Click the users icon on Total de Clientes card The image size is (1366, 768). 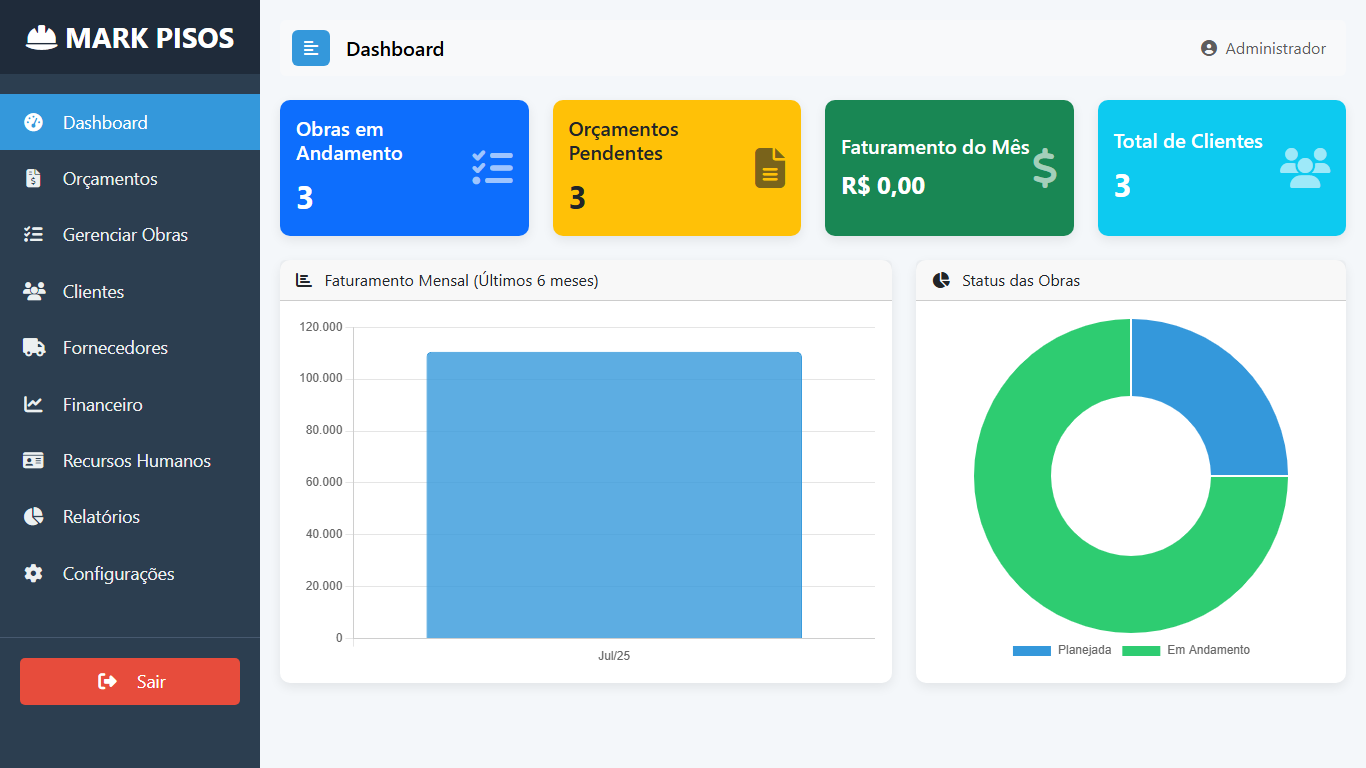(1305, 168)
